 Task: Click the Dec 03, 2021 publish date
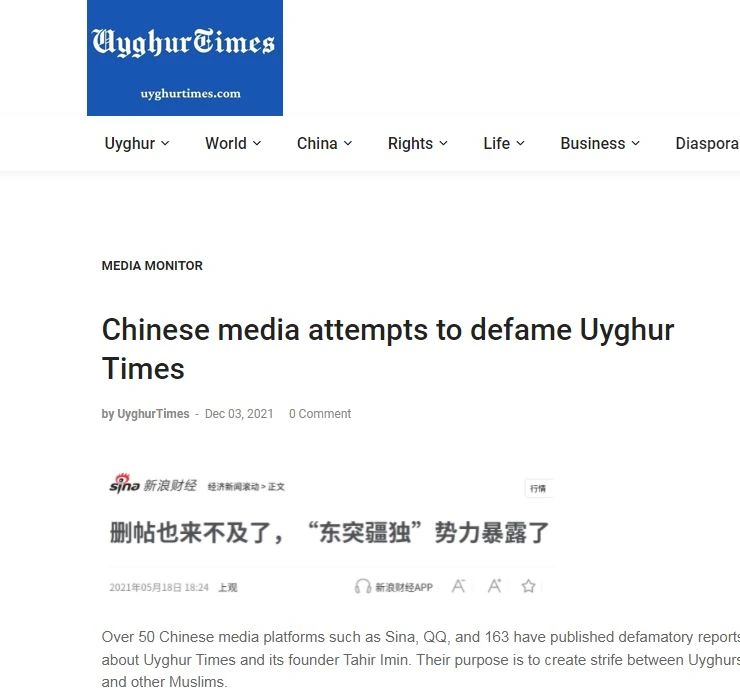point(239,414)
